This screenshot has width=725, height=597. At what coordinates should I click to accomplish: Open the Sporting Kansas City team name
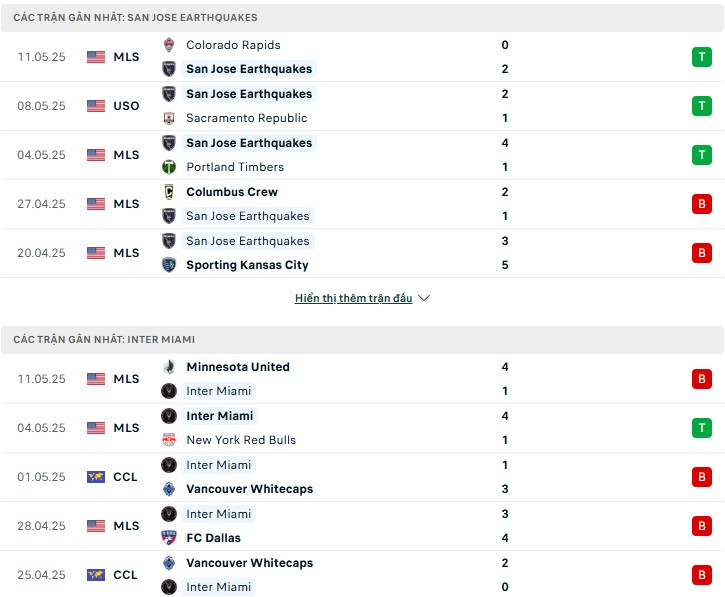point(247,265)
